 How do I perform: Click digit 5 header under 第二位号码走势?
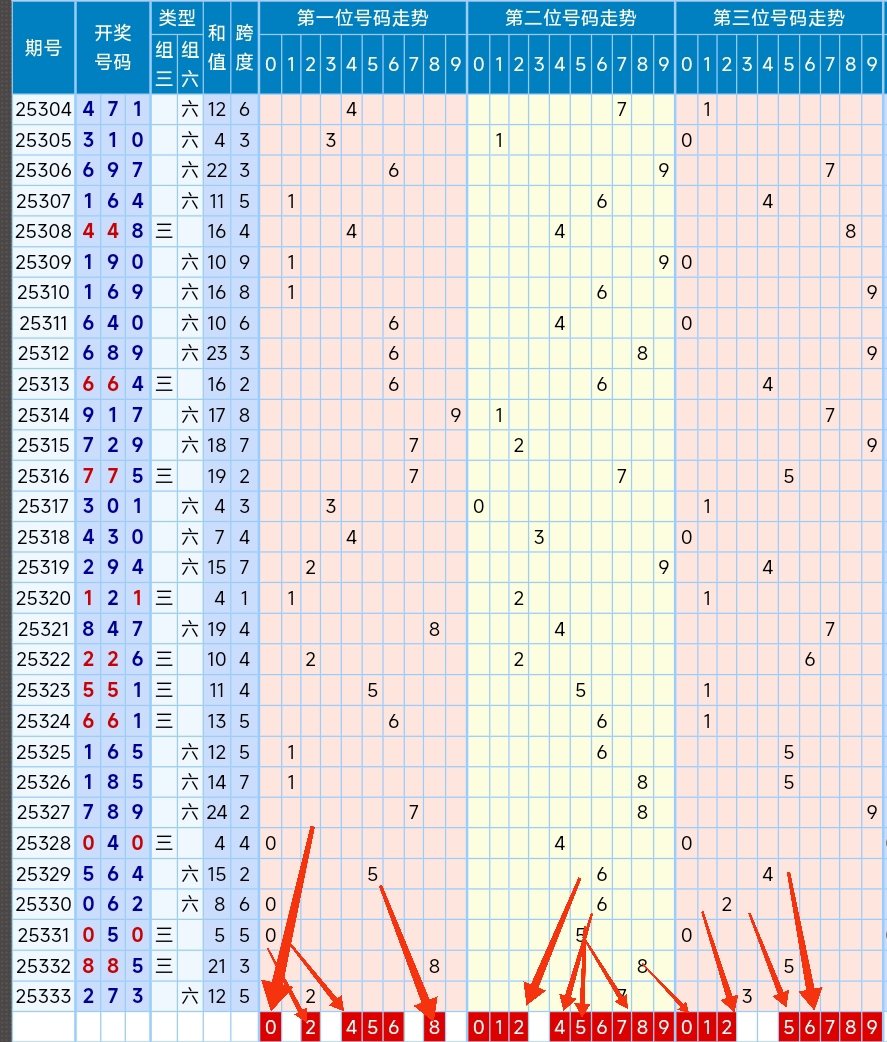[580, 64]
